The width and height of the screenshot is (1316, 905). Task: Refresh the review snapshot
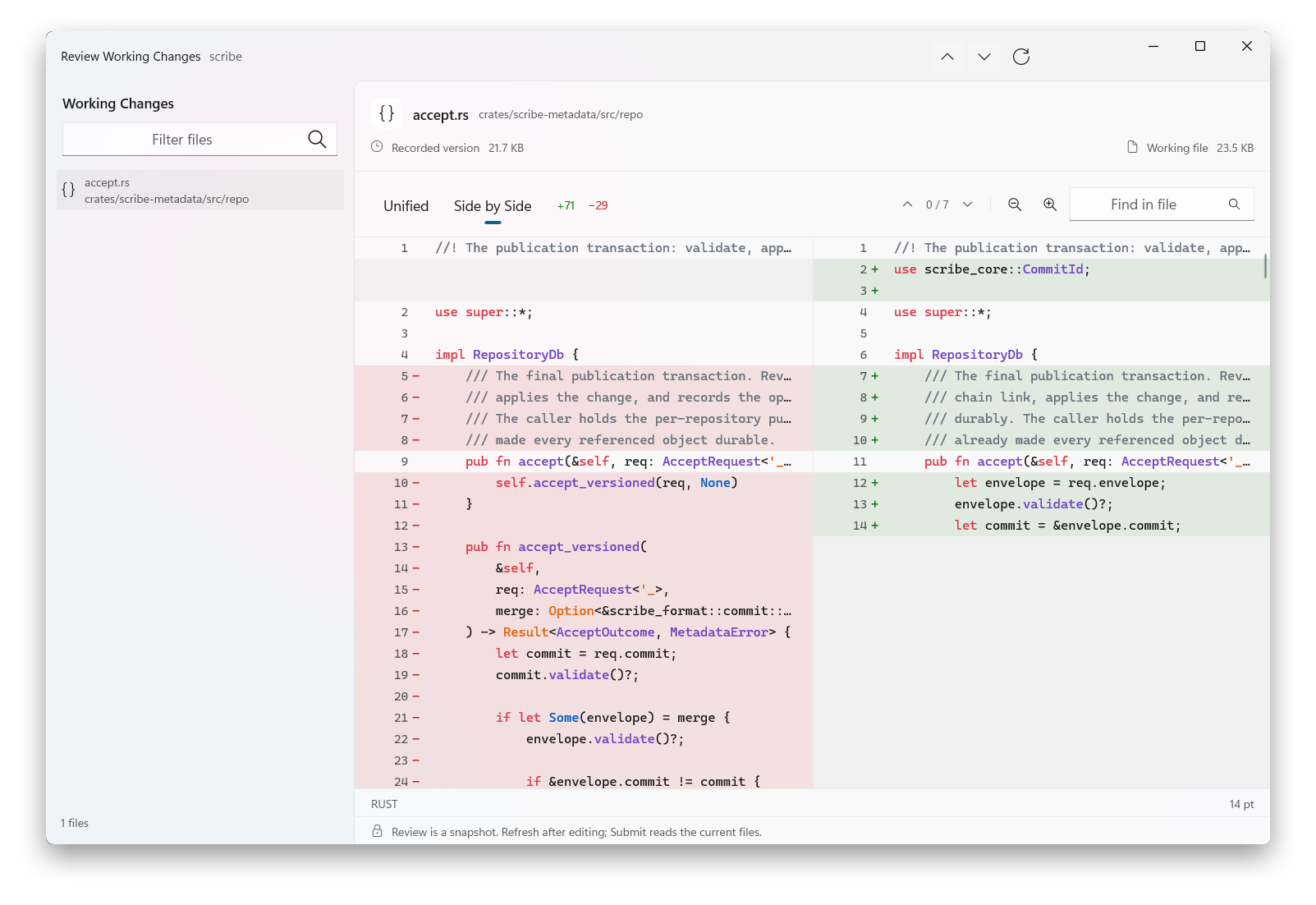[x=1020, y=57]
